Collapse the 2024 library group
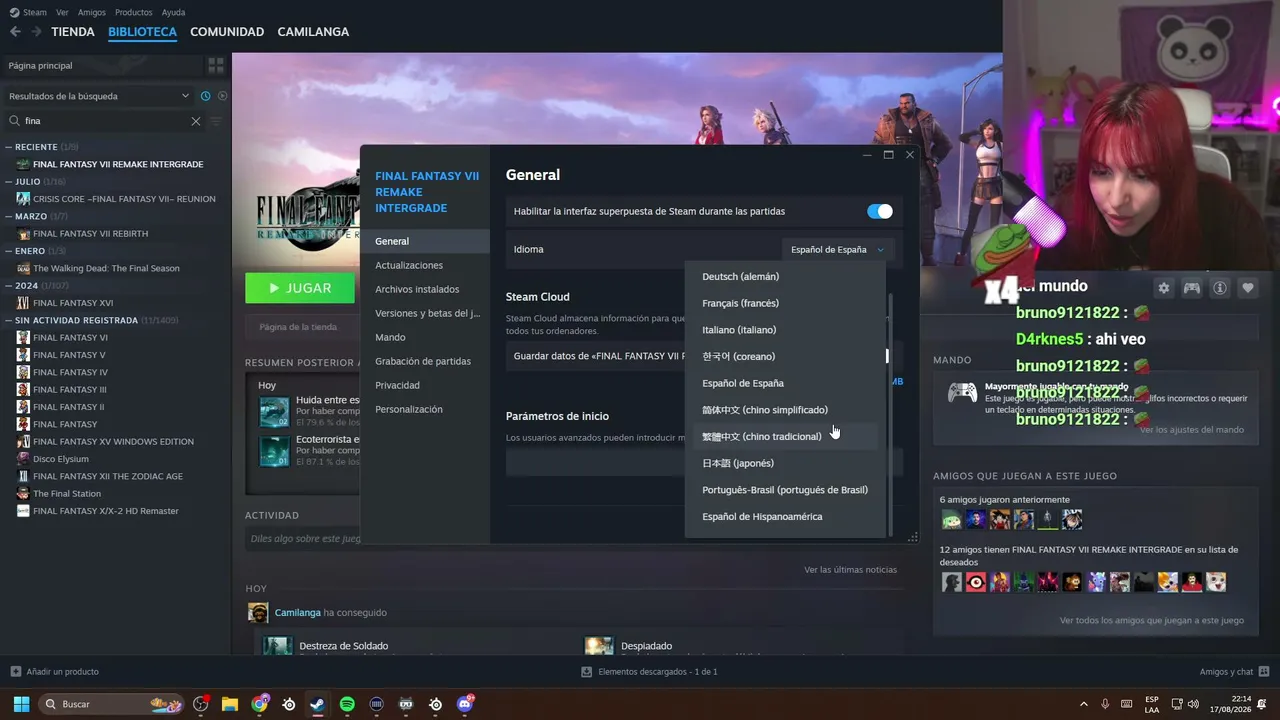Screen dimensions: 1280x720 pyautogui.click(x=9, y=286)
